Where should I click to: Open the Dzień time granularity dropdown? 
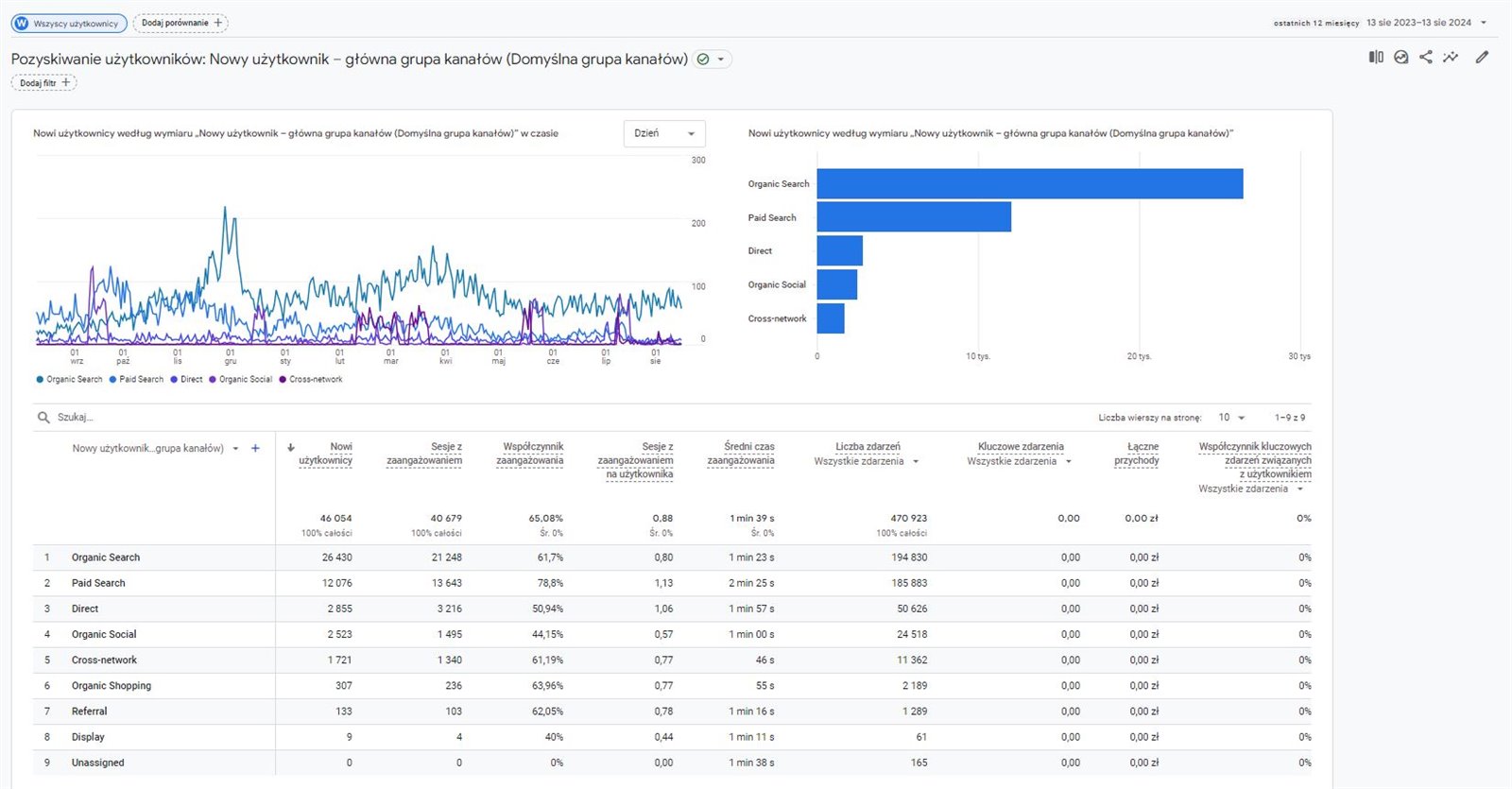[x=664, y=133]
